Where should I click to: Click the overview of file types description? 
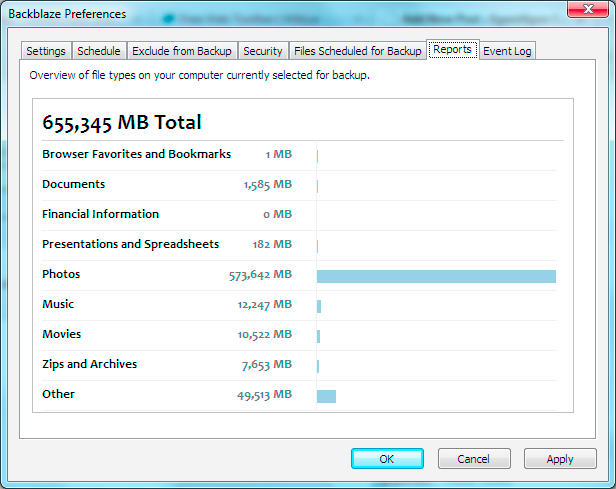200,75
